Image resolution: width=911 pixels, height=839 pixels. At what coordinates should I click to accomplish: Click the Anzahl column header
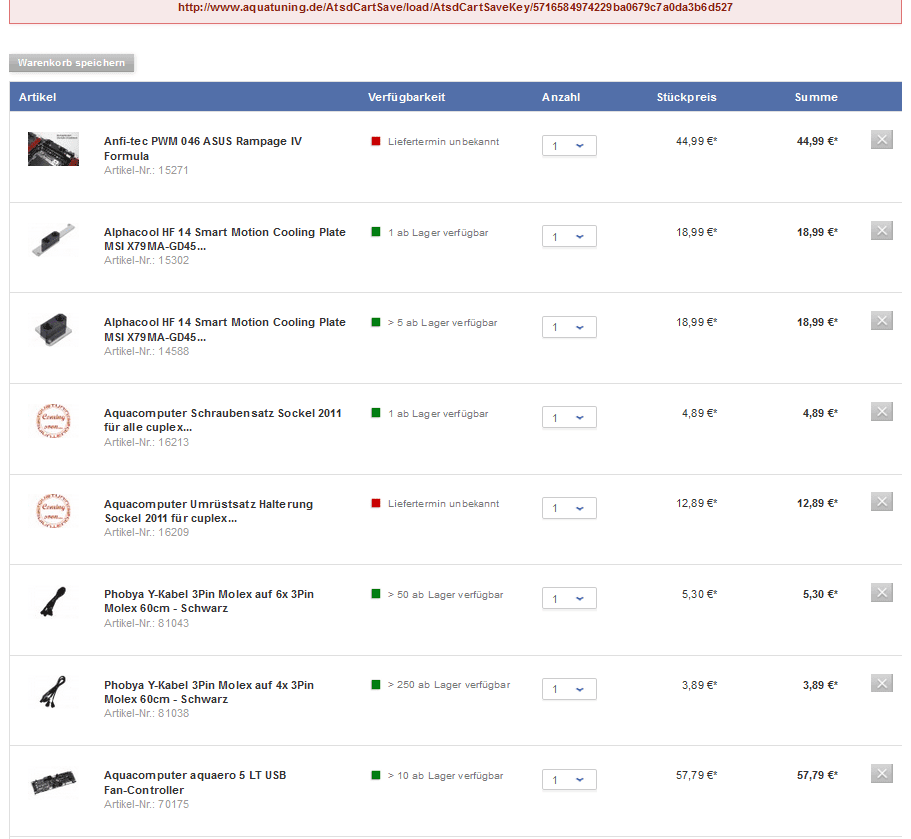[x=561, y=97]
